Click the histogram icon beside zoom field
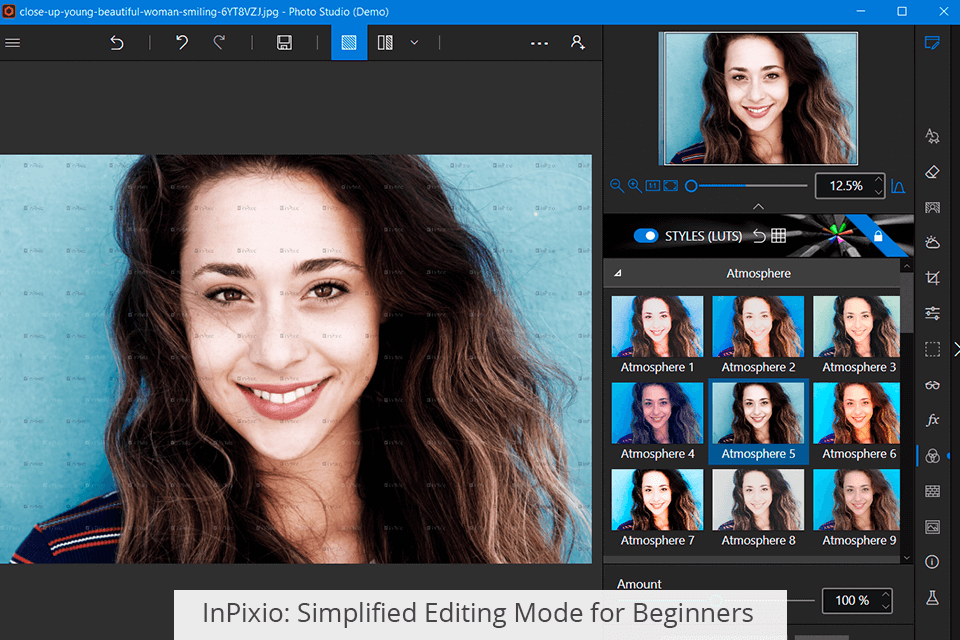 [898, 186]
